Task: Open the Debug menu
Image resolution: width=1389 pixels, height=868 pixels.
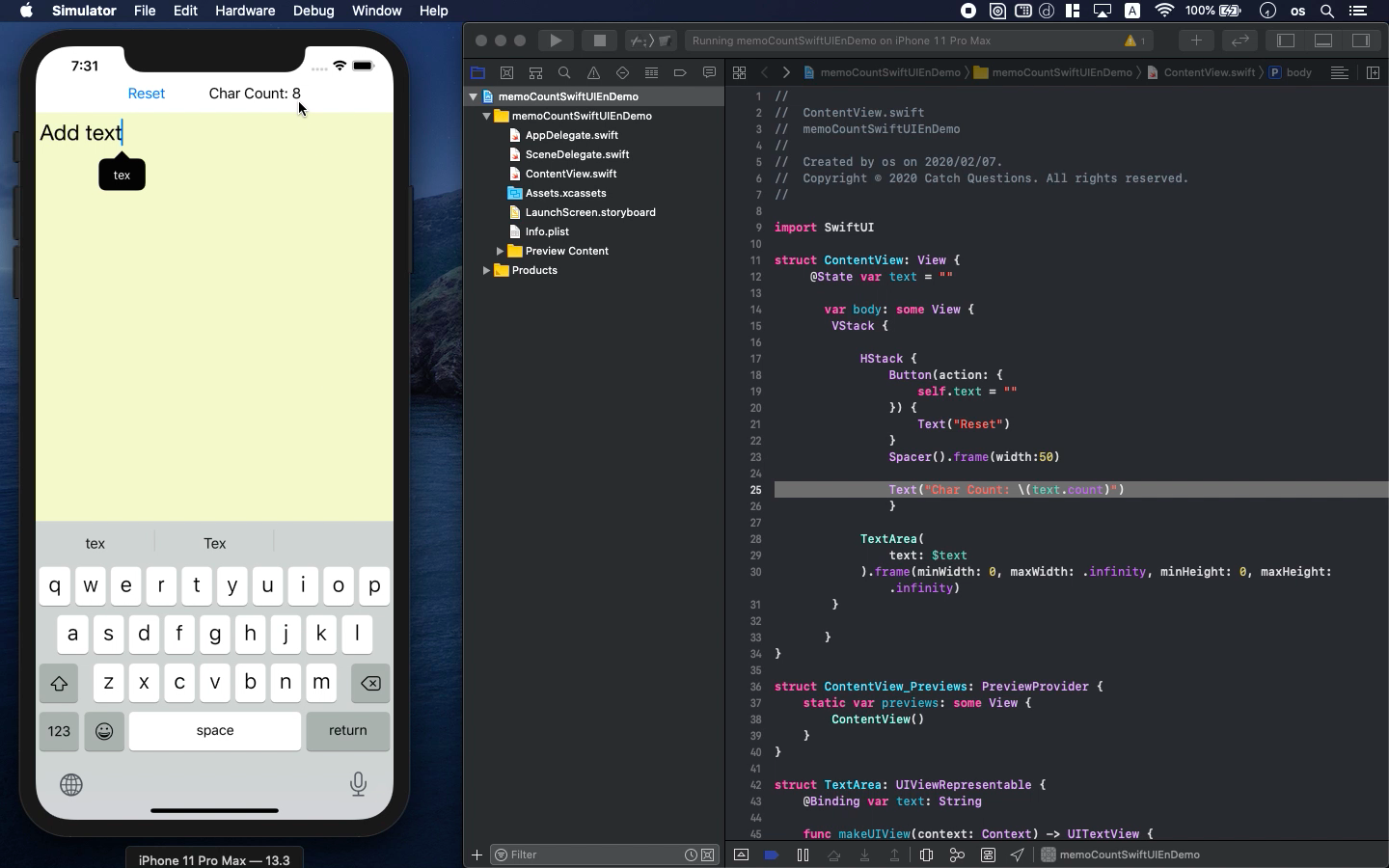Action: click(x=313, y=11)
